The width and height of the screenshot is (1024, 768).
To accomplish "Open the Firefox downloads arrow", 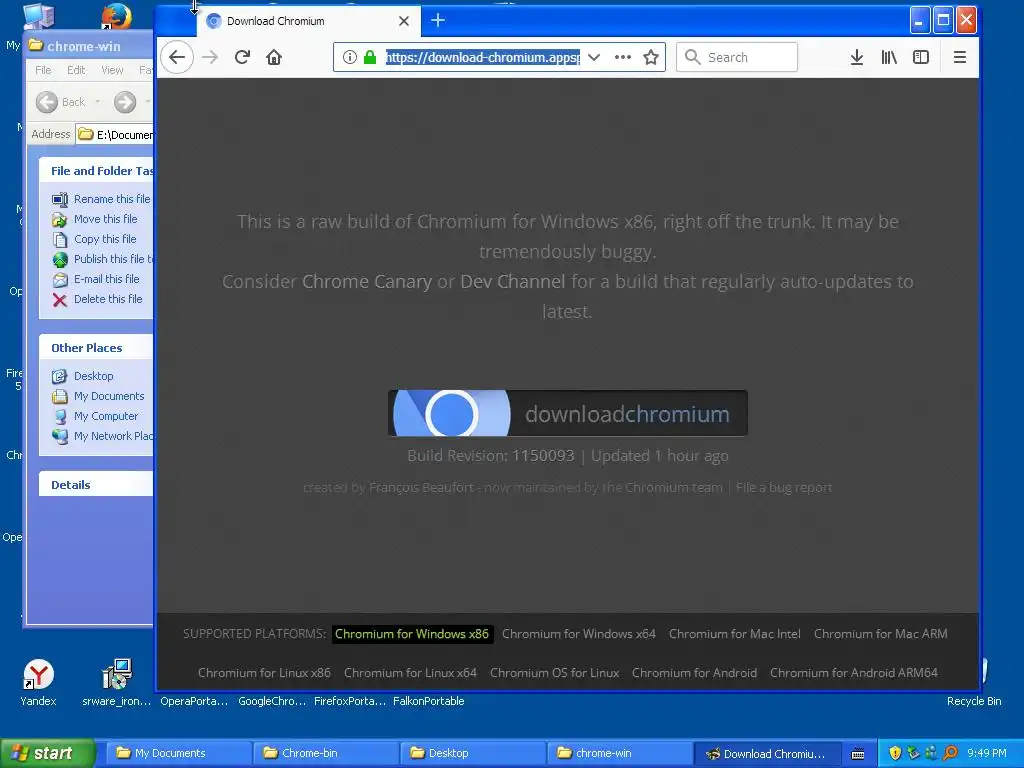I will [857, 57].
